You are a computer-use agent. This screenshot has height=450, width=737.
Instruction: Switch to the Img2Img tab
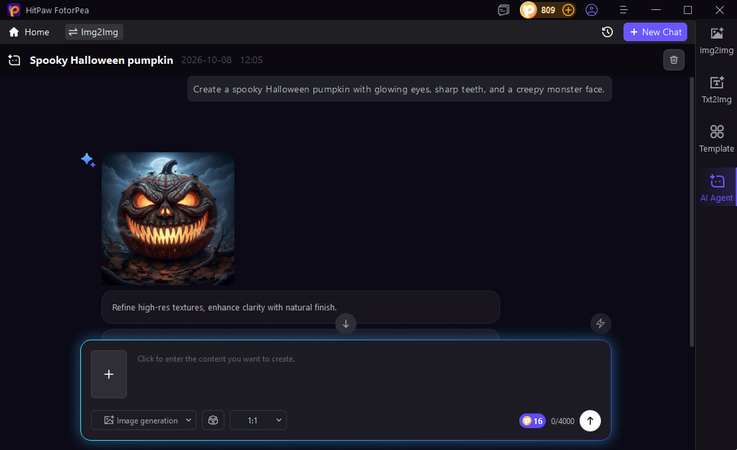94,32
